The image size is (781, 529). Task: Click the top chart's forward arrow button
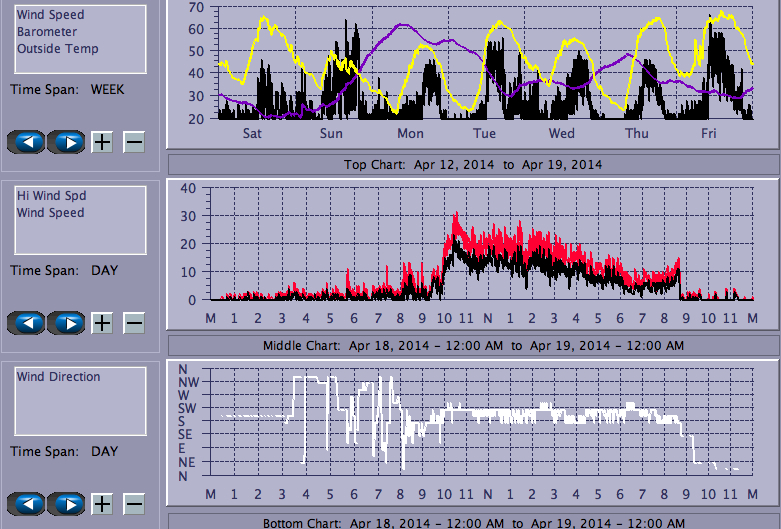pyautogui.click(x=66, y=141)
